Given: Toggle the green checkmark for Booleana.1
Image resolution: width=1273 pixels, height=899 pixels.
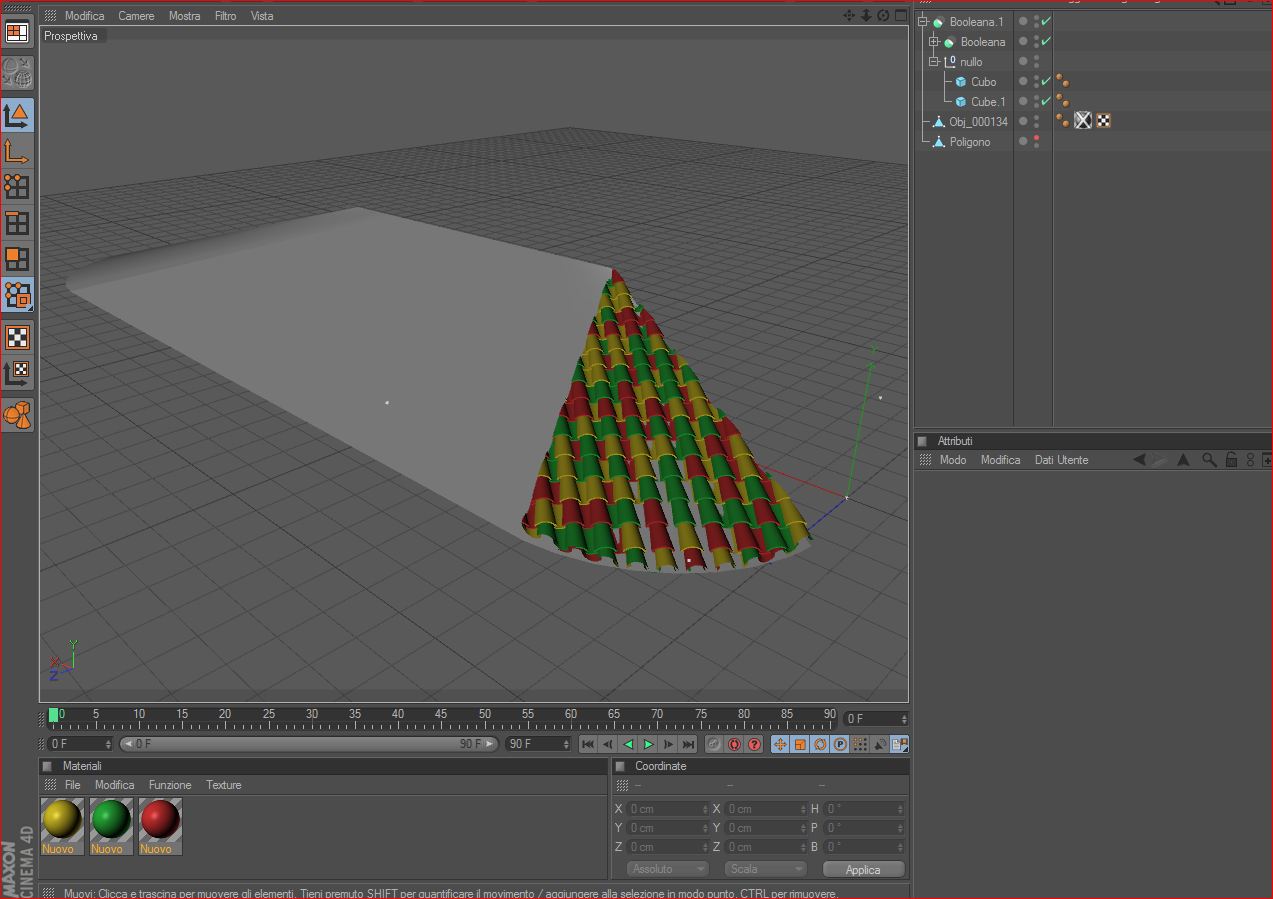Looking at the screenshot, I should [x=1046, y=22].
